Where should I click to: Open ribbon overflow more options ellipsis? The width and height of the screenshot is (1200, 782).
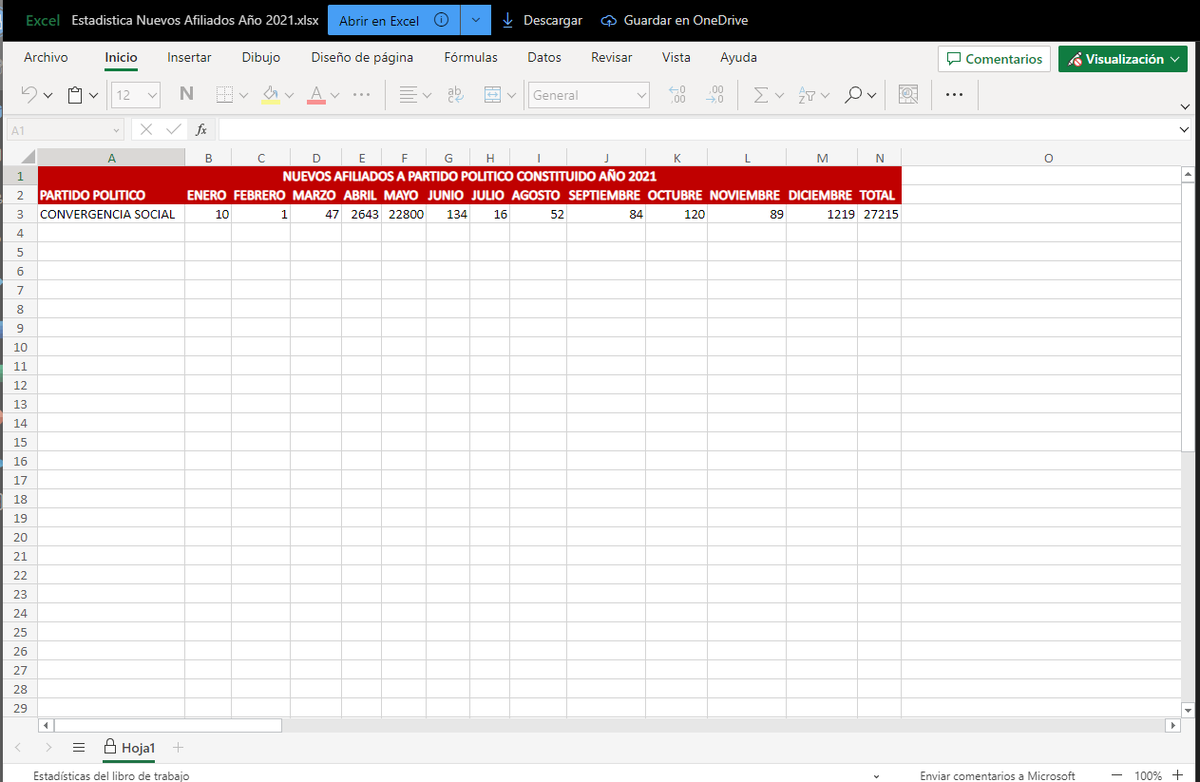[x=954, y=95]
